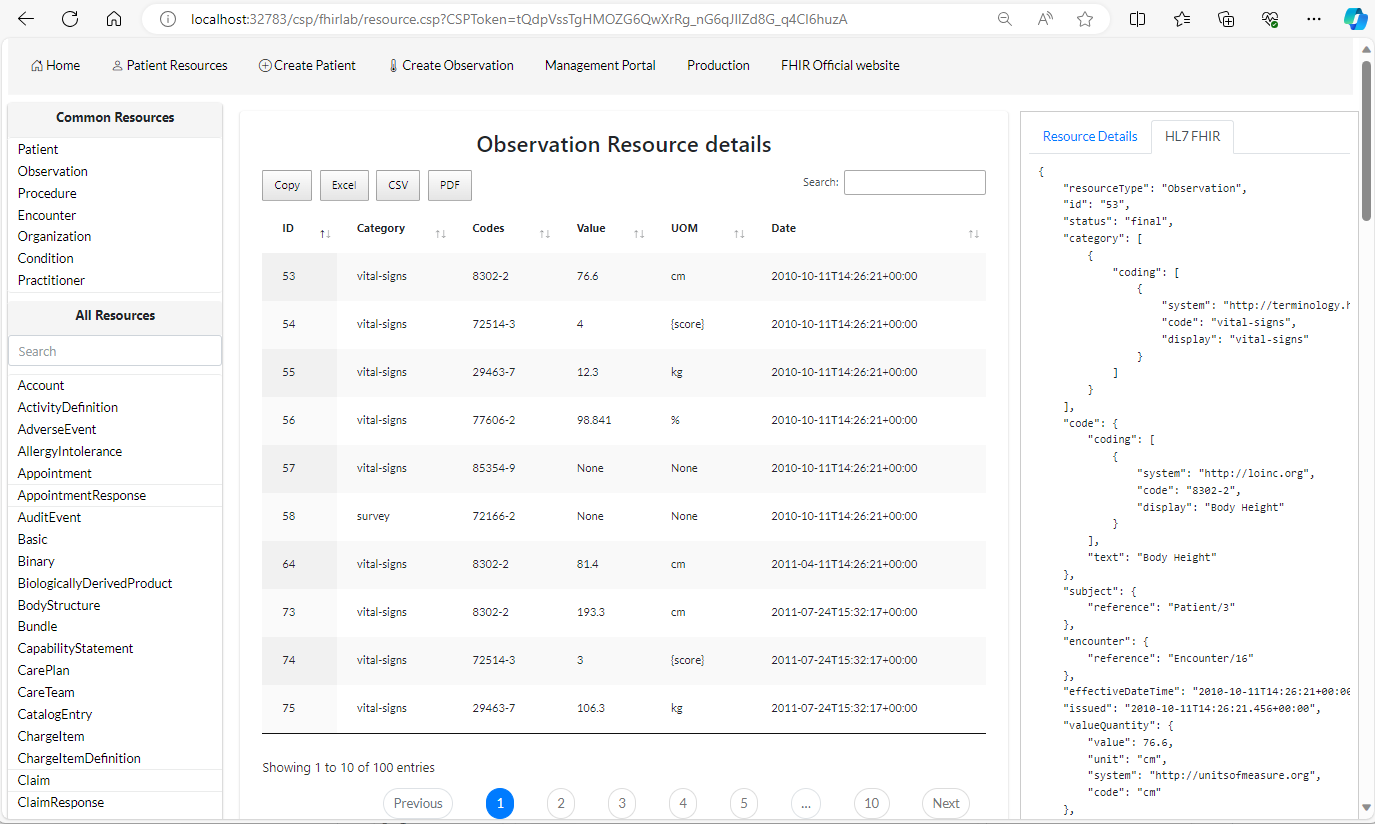The width and height of the screenshot is (1375, 824).
Task: Open the browser home page icon
Action: click(114, 19)
